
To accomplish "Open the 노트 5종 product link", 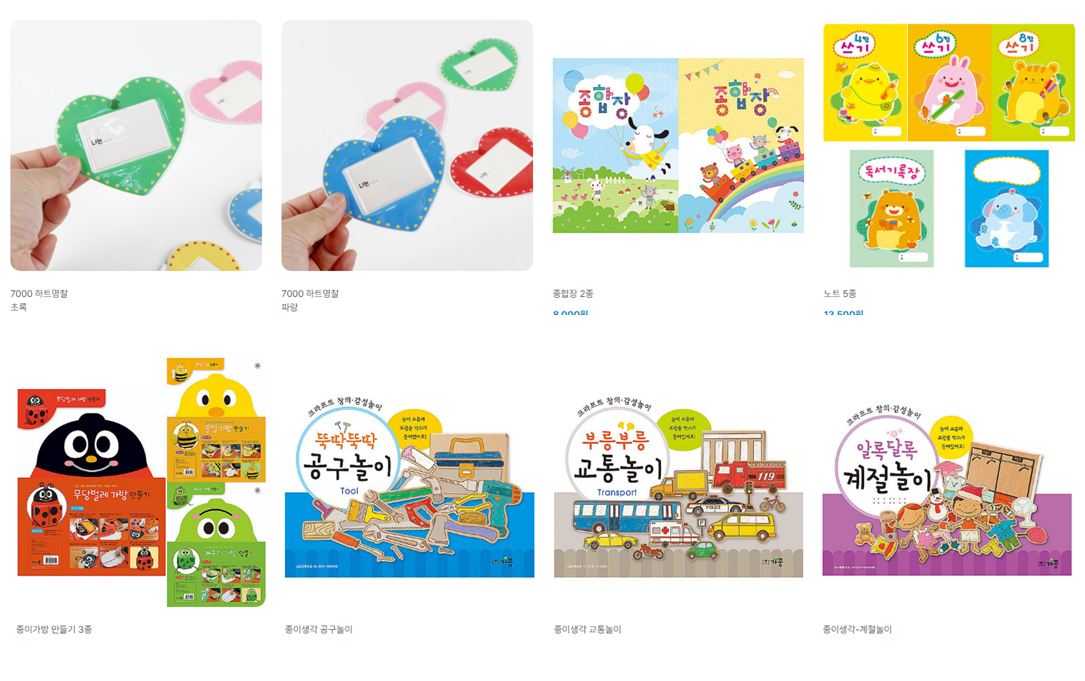I will click(x=840, y=293).
